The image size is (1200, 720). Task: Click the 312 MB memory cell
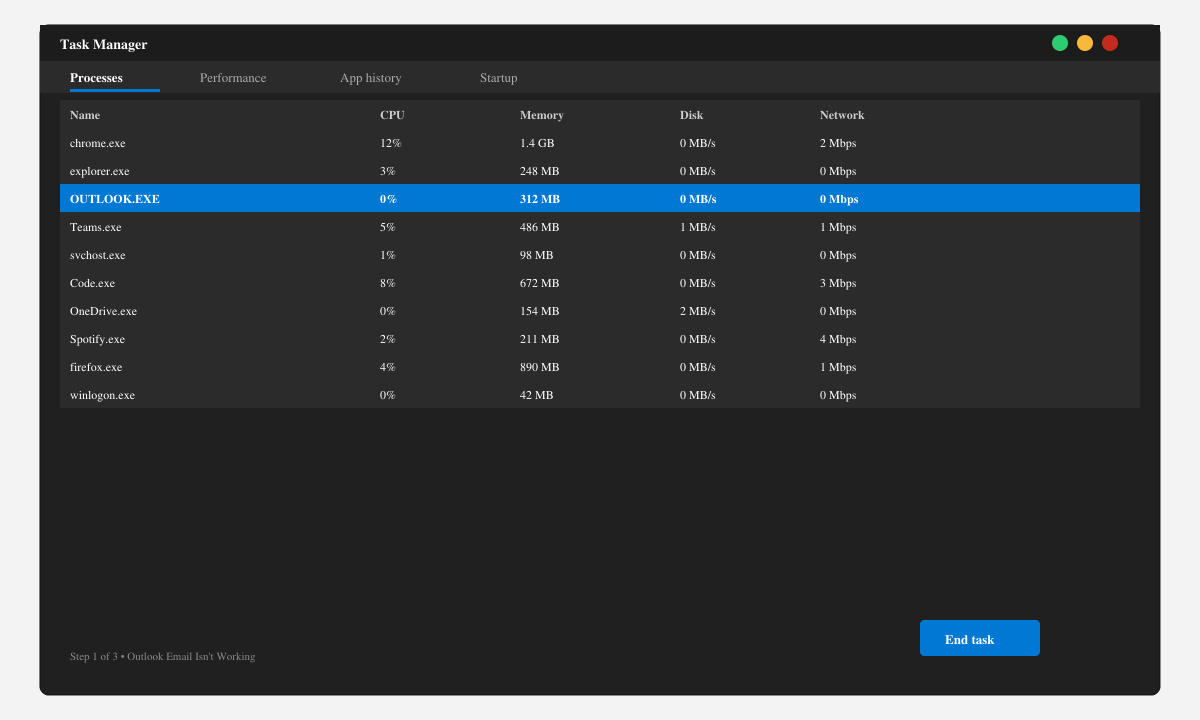tap(540, 199)
